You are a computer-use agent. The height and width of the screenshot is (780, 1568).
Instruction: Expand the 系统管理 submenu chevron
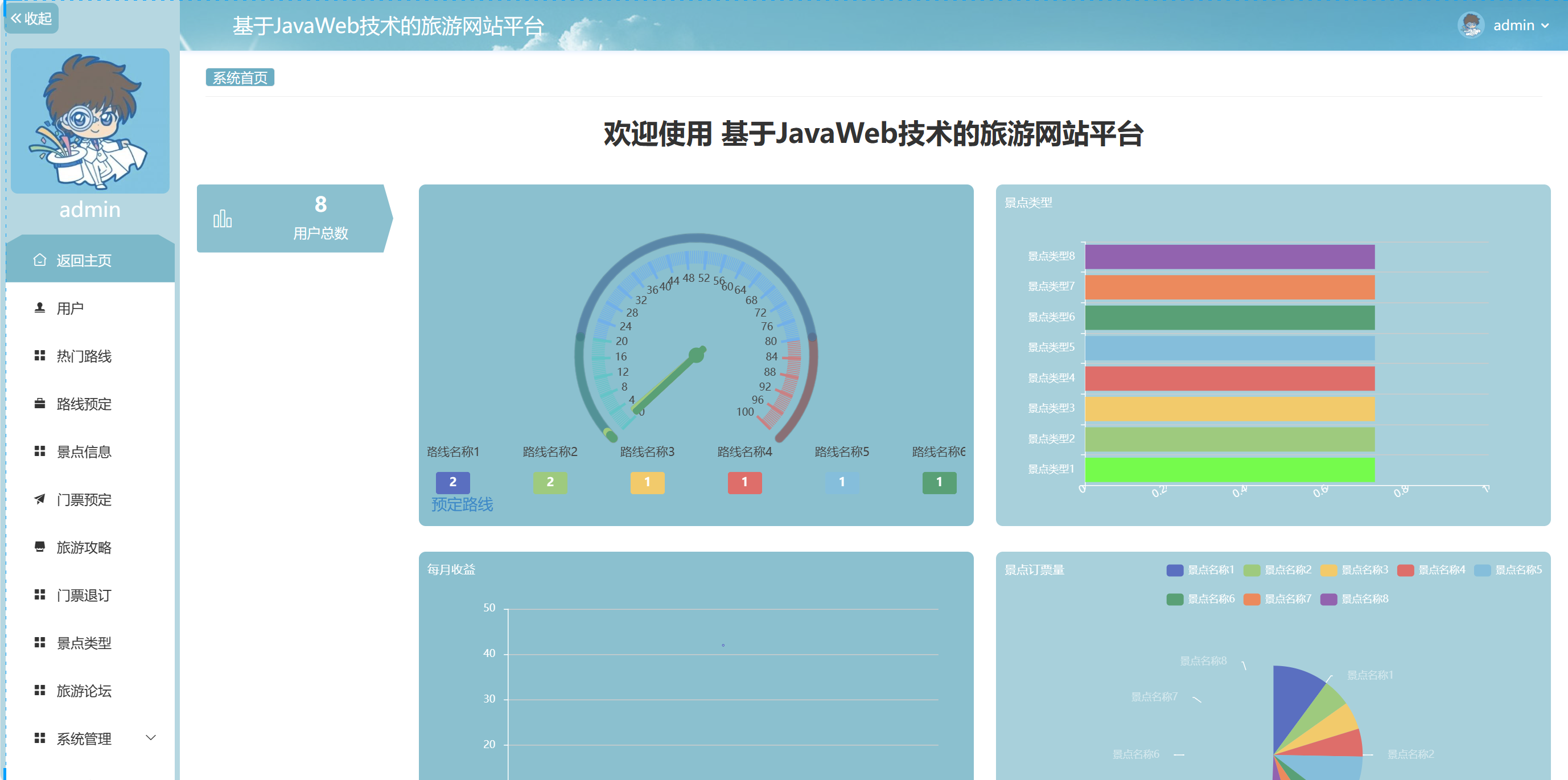click(151, 738)
